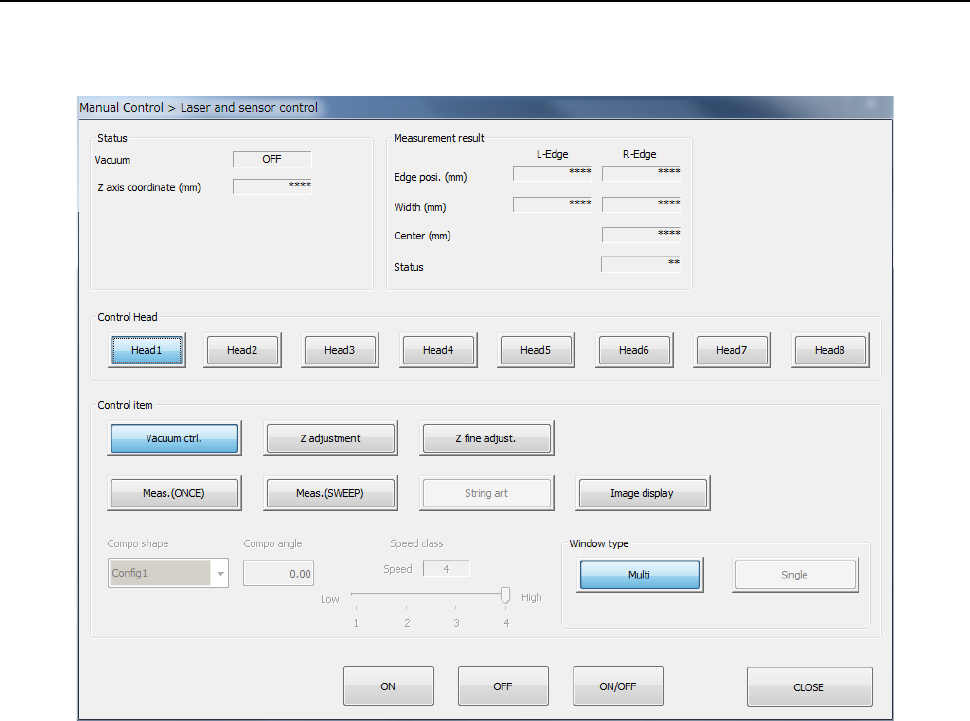Close the laser and sensor control window

click(x=809, y=687)
